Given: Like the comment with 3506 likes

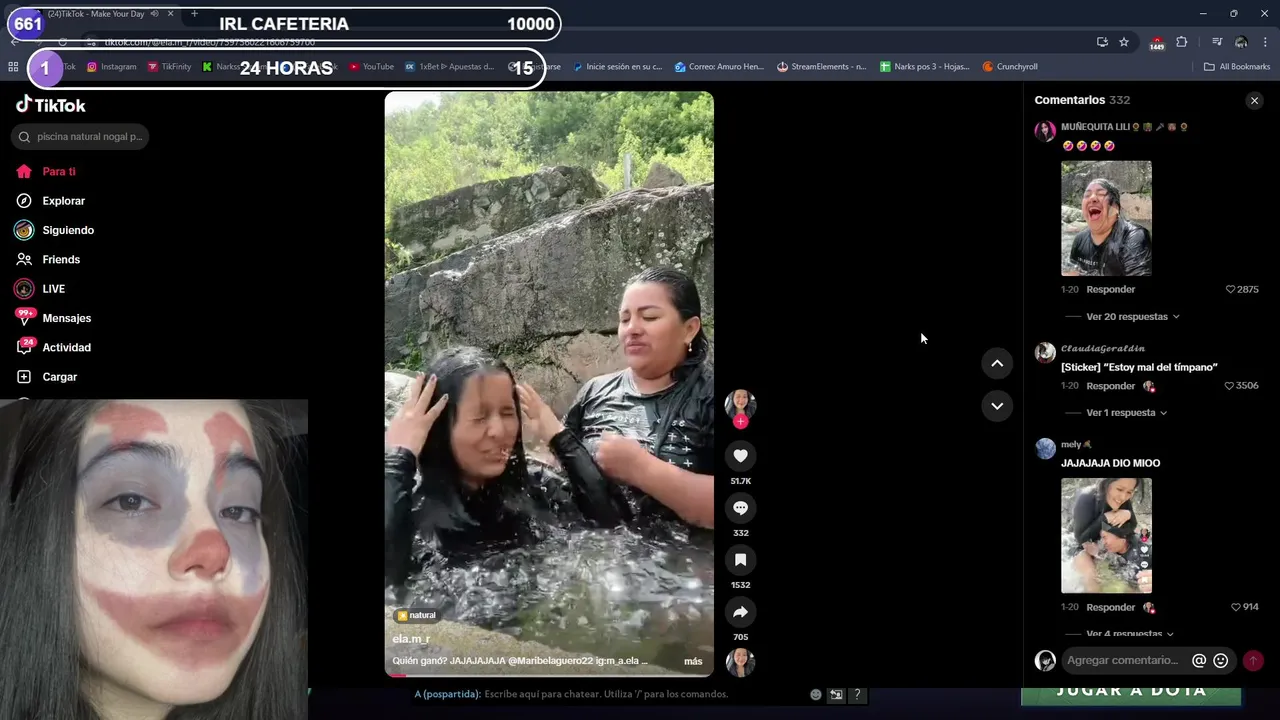Looking at the screenshot, I should (x=1230, y=386).
